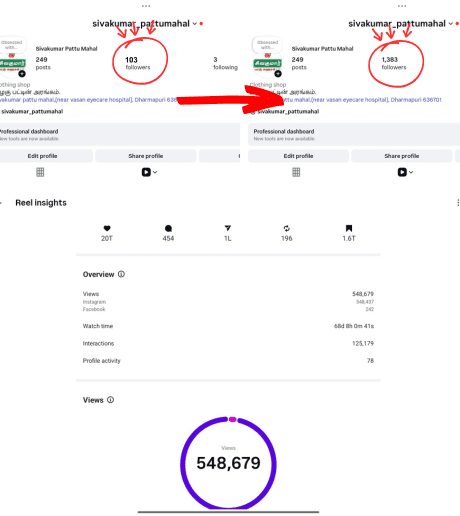The height and width of the screenshot is (516, 460).
Task: Click Share profile in 103-followers profile
Action: [146, 156]
